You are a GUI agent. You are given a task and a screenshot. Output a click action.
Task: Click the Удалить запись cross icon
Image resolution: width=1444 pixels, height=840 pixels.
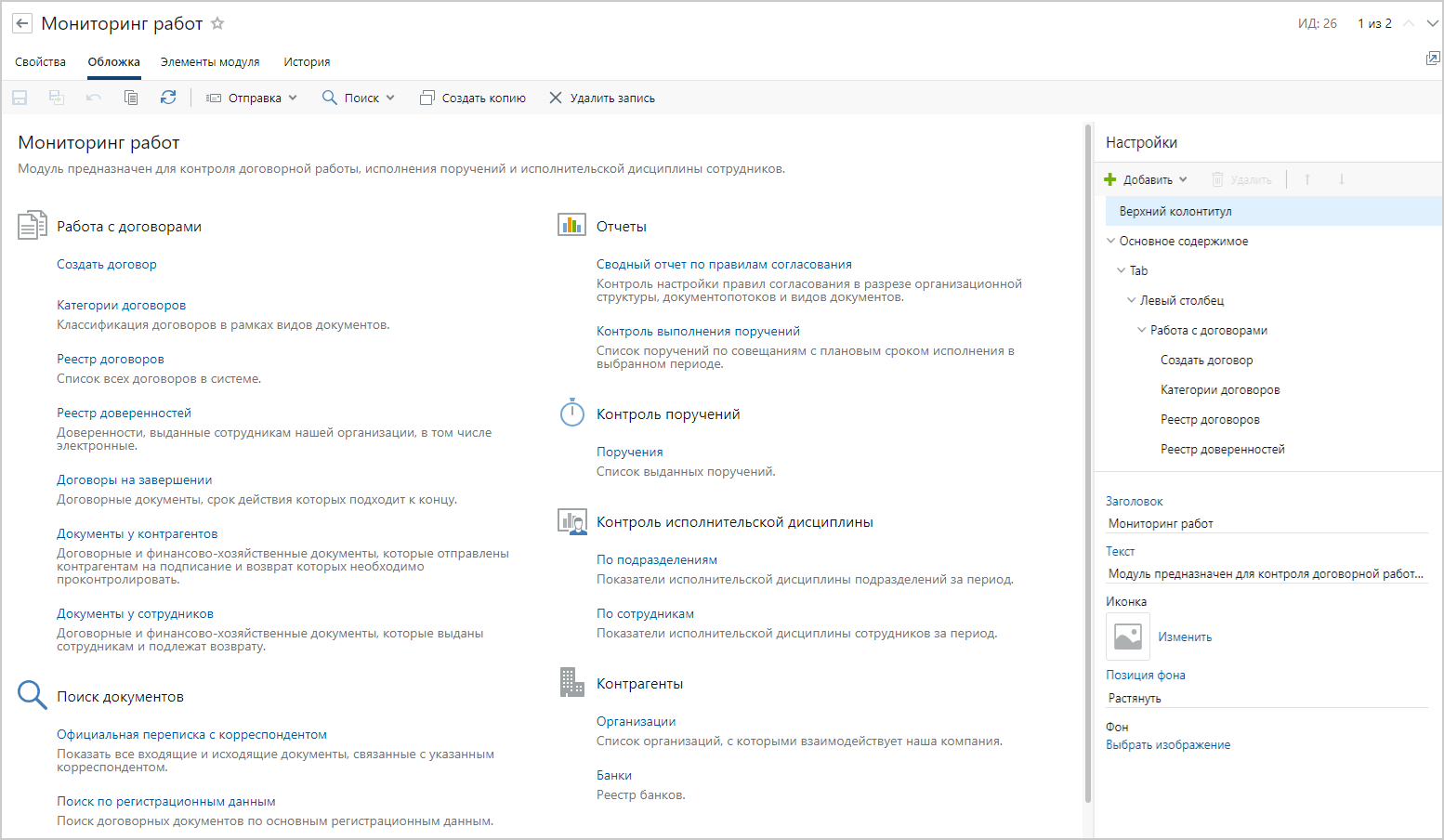click(x=556, y=98)
